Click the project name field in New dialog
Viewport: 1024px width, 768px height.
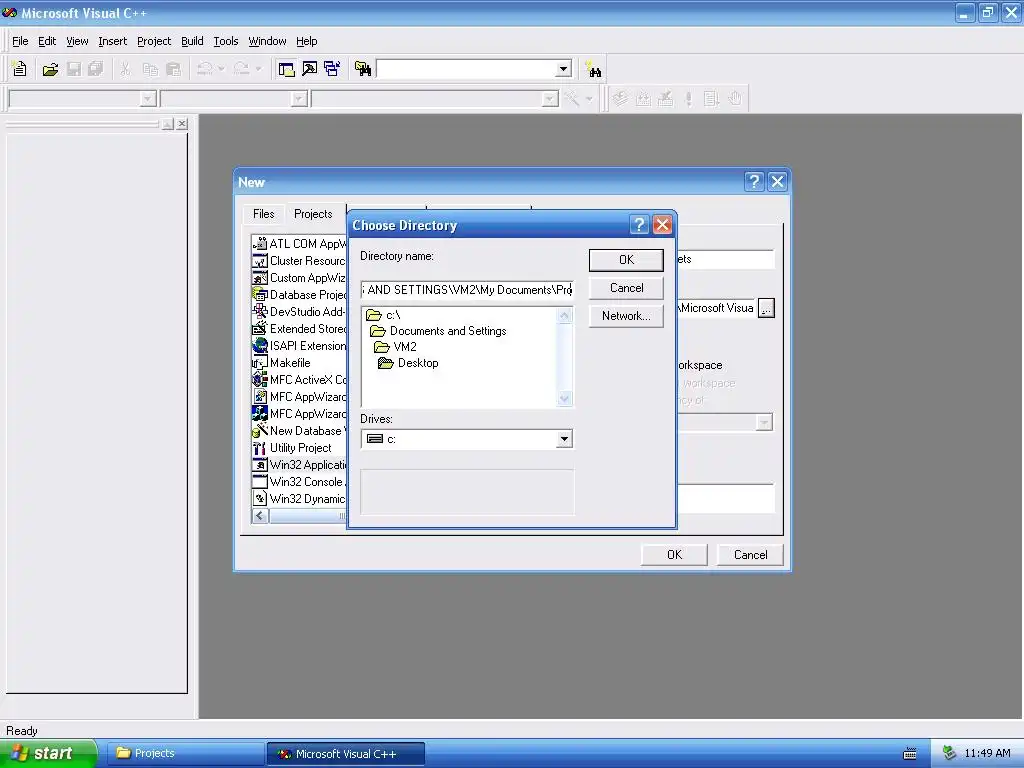726,259
